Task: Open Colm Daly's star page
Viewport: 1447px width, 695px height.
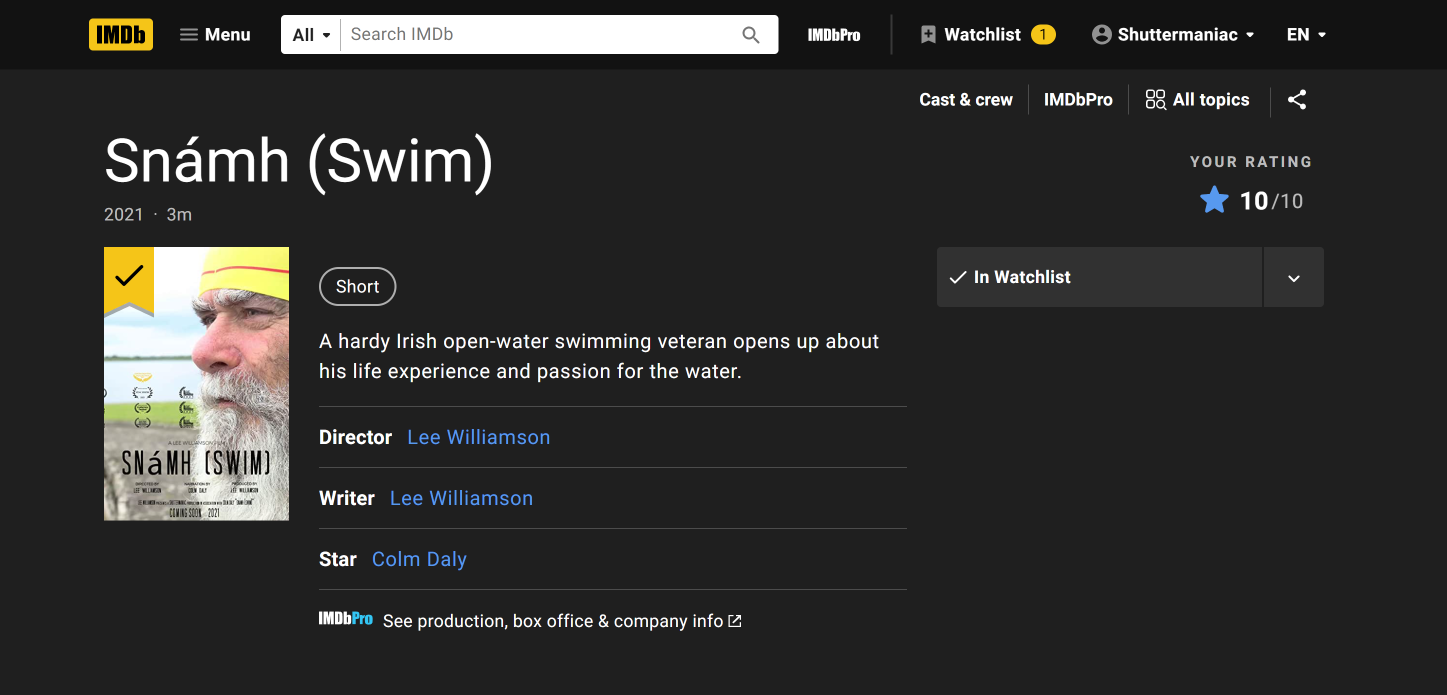Action: click(419, 559)
